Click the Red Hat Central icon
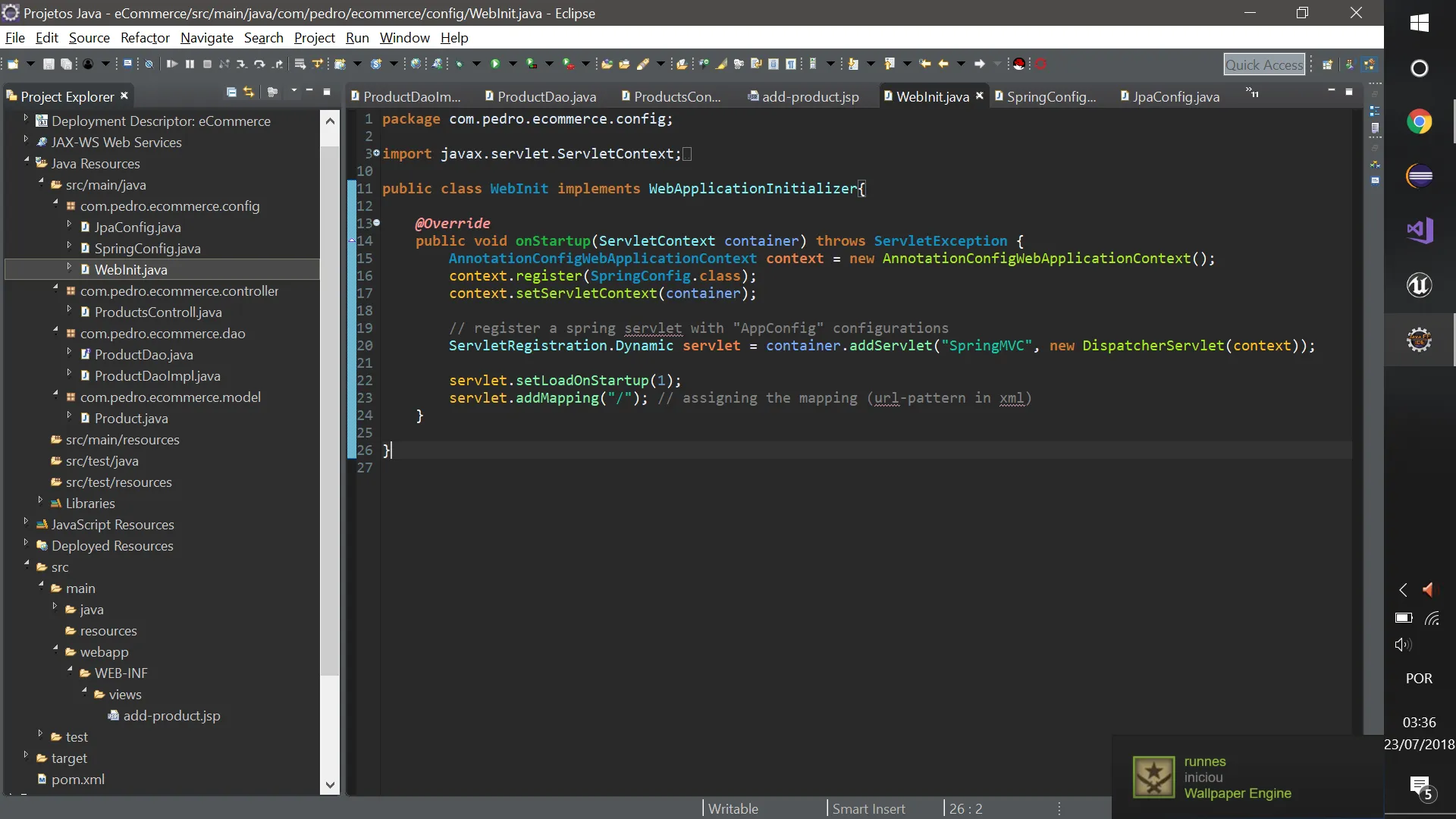This screenshot has width=1456, height=819. click(1019, 64)
